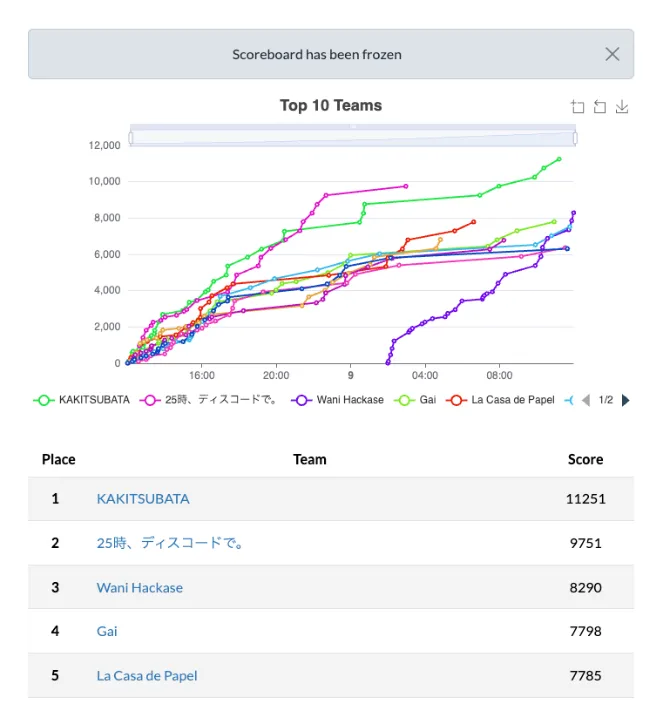Download chart as image

pos(622,107)
